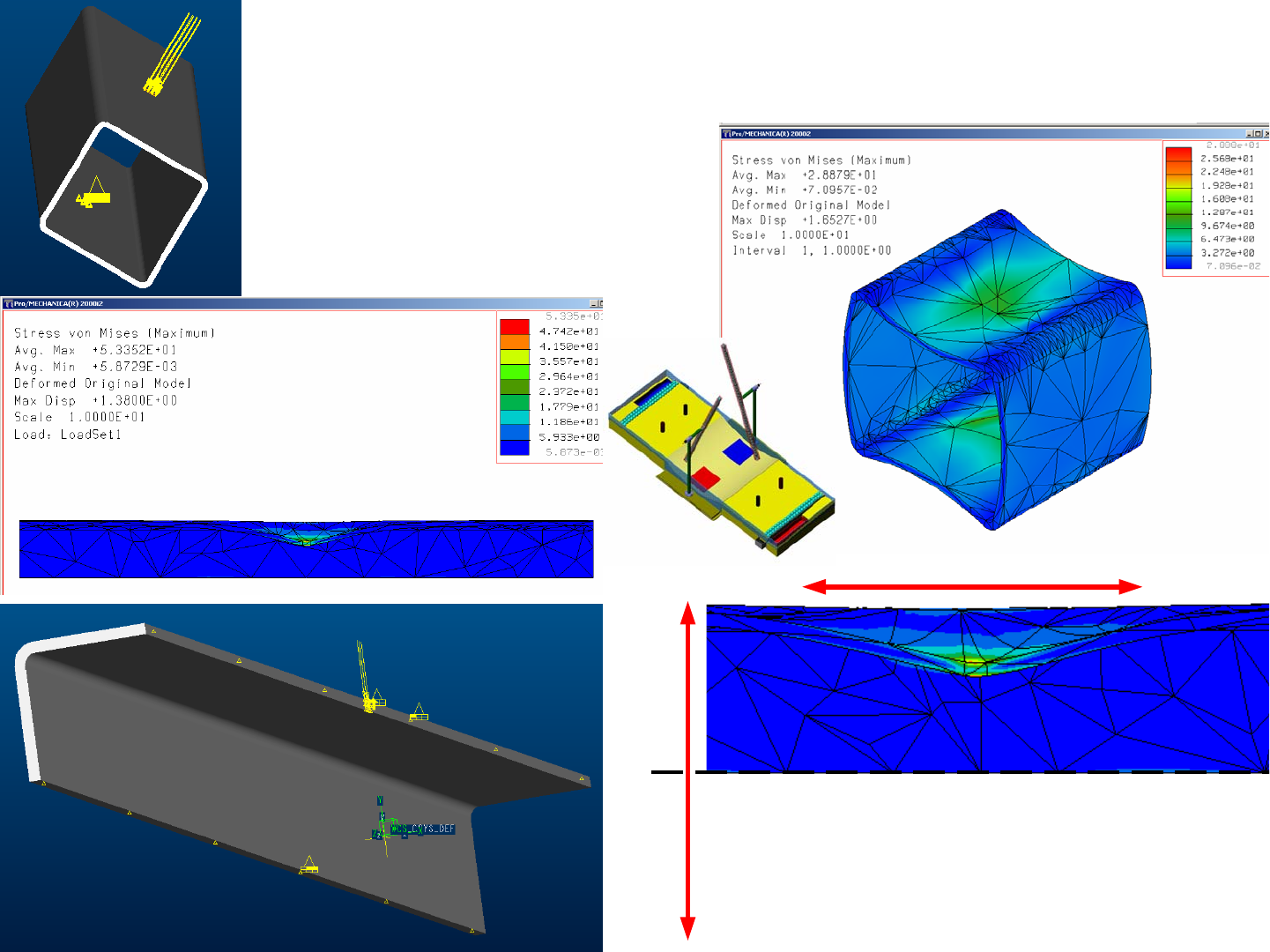Screen dimensions: 1270x952
Task: Select the L-shaped angle beam model
Action: point(301,777)
